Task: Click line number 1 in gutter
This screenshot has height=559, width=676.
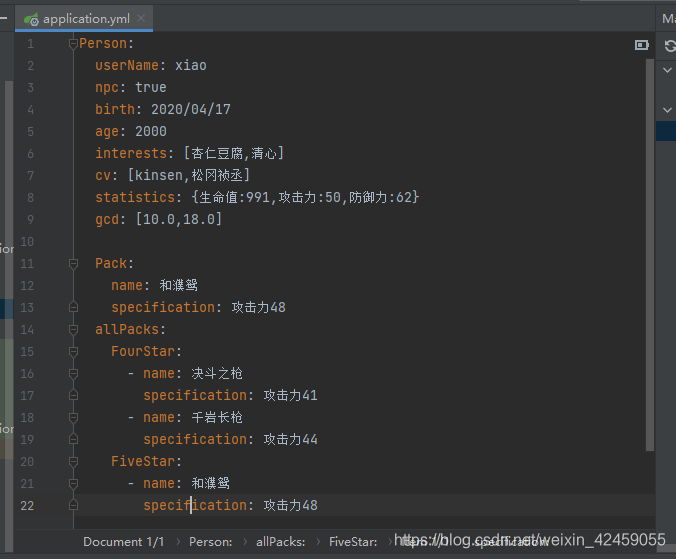Action: coord(30,44)
